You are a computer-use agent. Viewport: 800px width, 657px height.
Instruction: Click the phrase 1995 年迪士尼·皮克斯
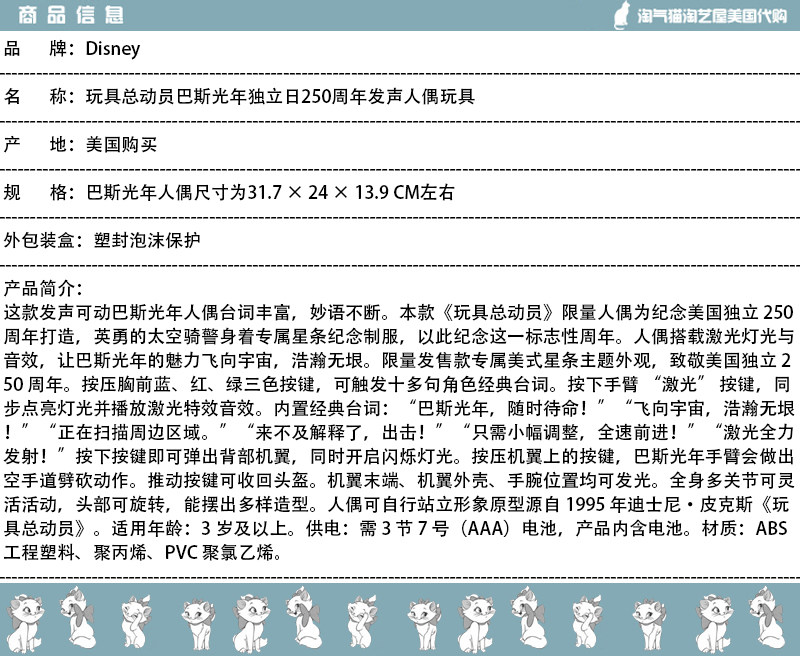659,504
